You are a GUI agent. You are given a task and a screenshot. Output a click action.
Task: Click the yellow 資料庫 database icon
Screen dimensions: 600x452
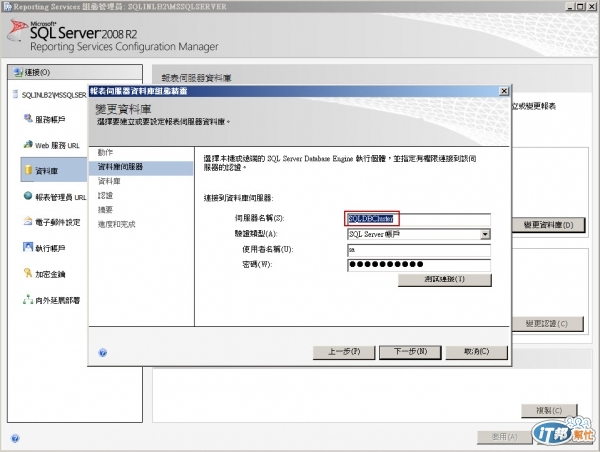[28, 170]
